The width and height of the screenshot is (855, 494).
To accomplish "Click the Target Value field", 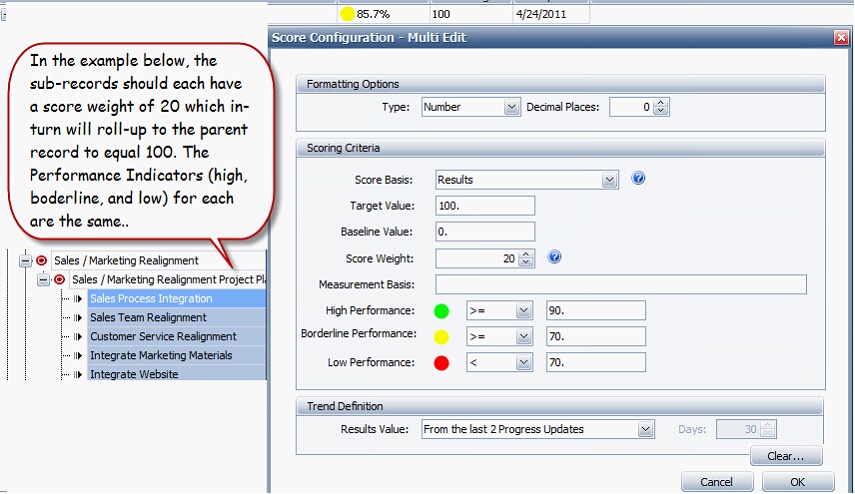I will pos(485,206).
